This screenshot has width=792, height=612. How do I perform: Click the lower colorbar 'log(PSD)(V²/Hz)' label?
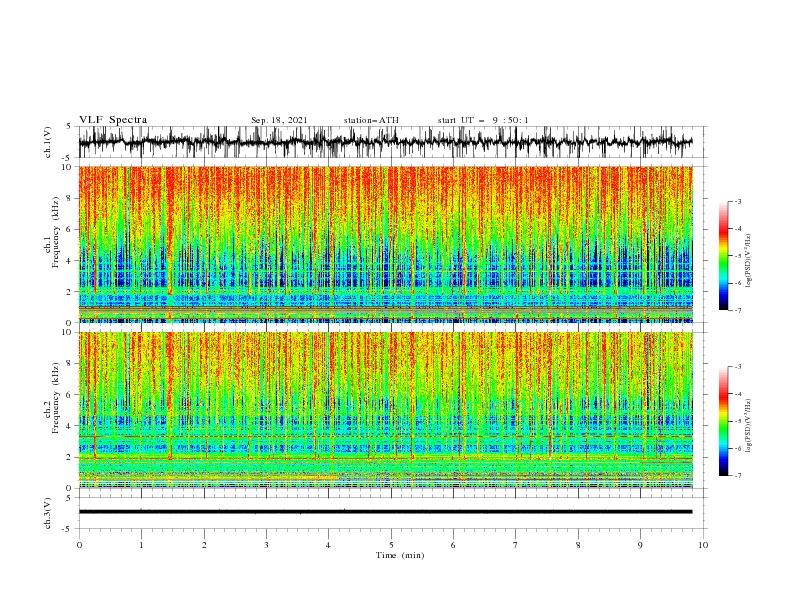point(748,425)
